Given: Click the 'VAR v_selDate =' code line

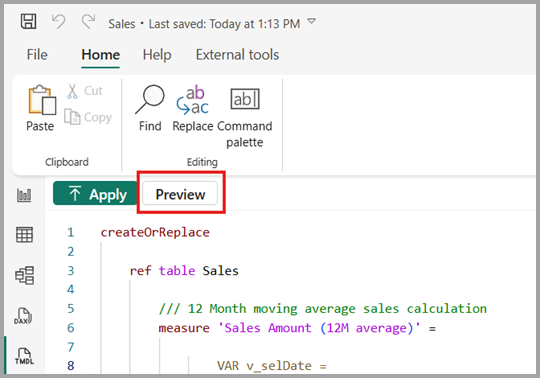Looking at the screenshot, I should (271, 366).
